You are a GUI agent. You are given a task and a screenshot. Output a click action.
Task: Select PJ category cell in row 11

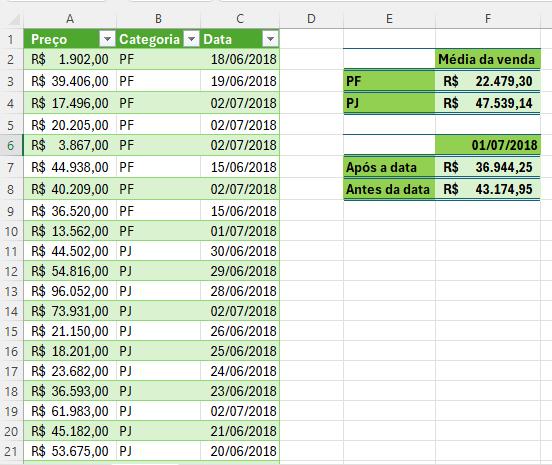(x=158, y=251)
